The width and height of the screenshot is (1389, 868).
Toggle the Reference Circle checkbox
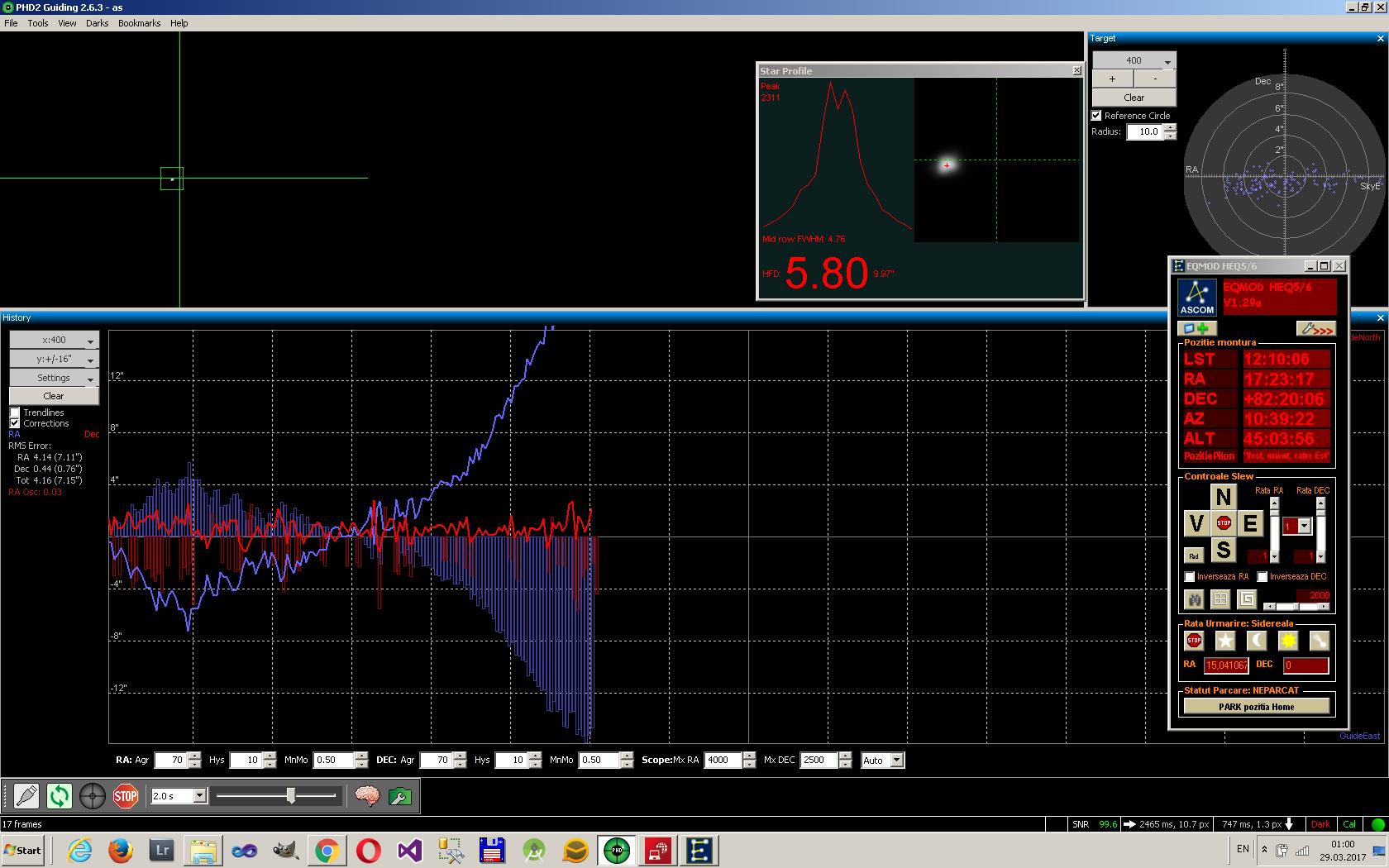(1096, 116)
